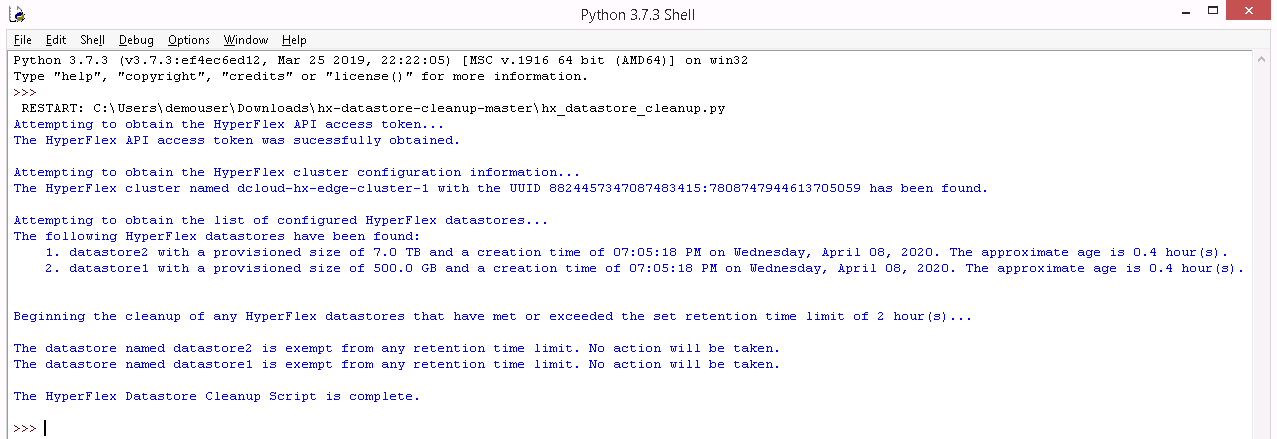Click 'Attempting to obtain the HyperFlex cluster configuration' line
The image size is (1277, 439).
coord(297,172)
